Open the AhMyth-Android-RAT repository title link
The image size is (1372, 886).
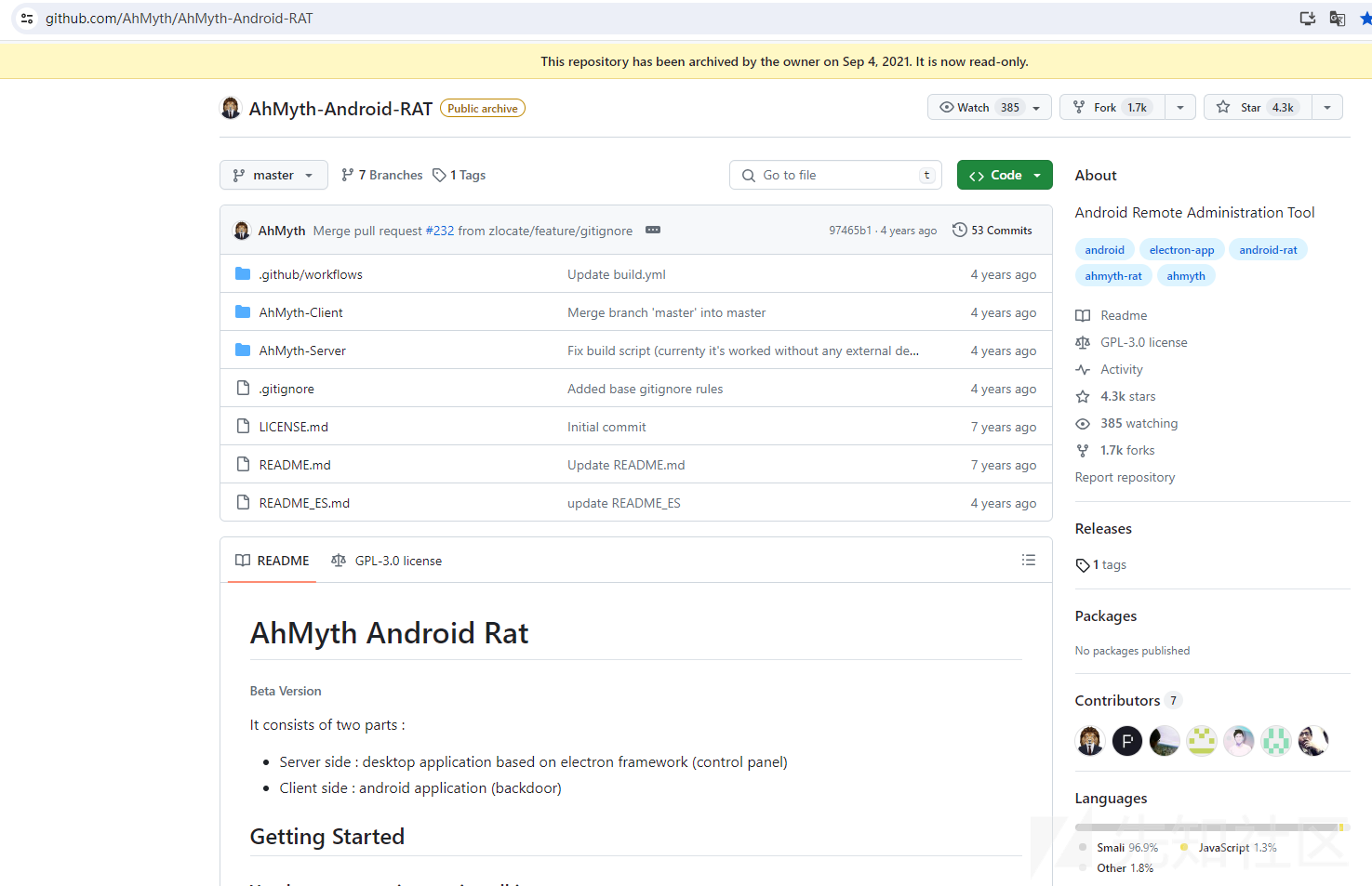[340, 109]
